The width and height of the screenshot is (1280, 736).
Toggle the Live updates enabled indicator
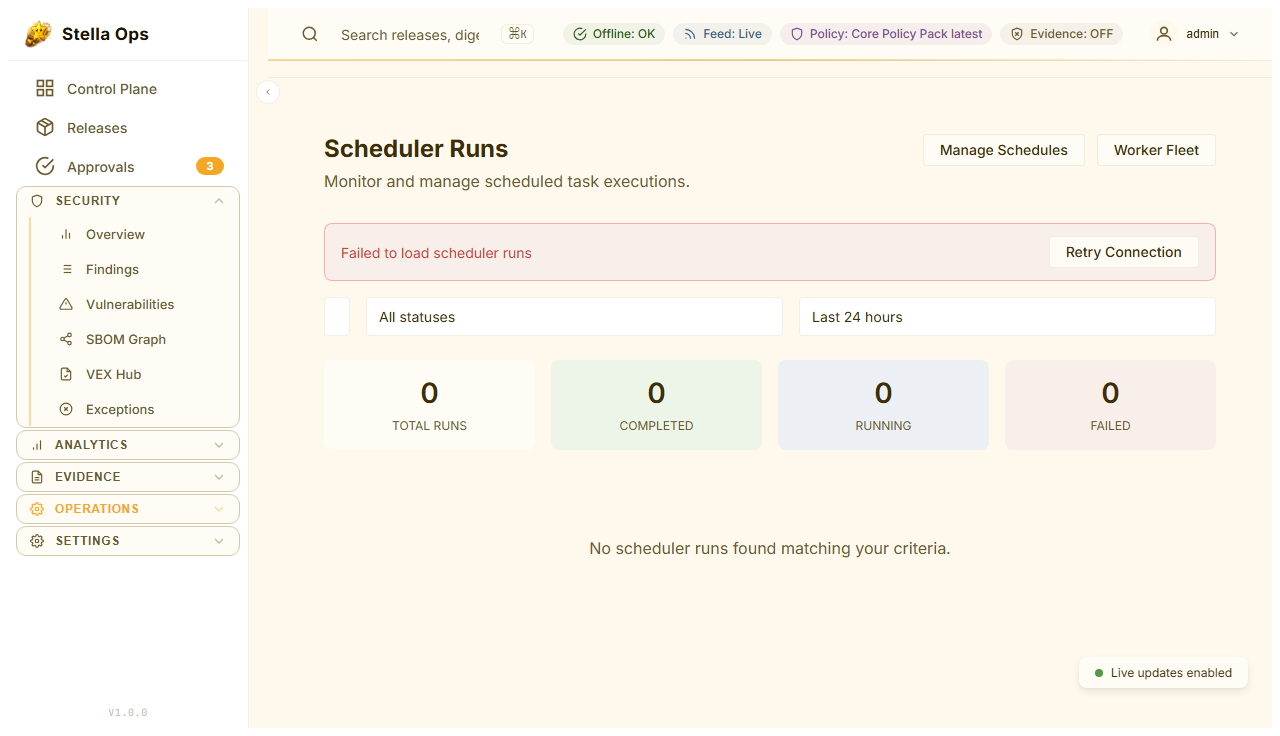coord(1163,673)
